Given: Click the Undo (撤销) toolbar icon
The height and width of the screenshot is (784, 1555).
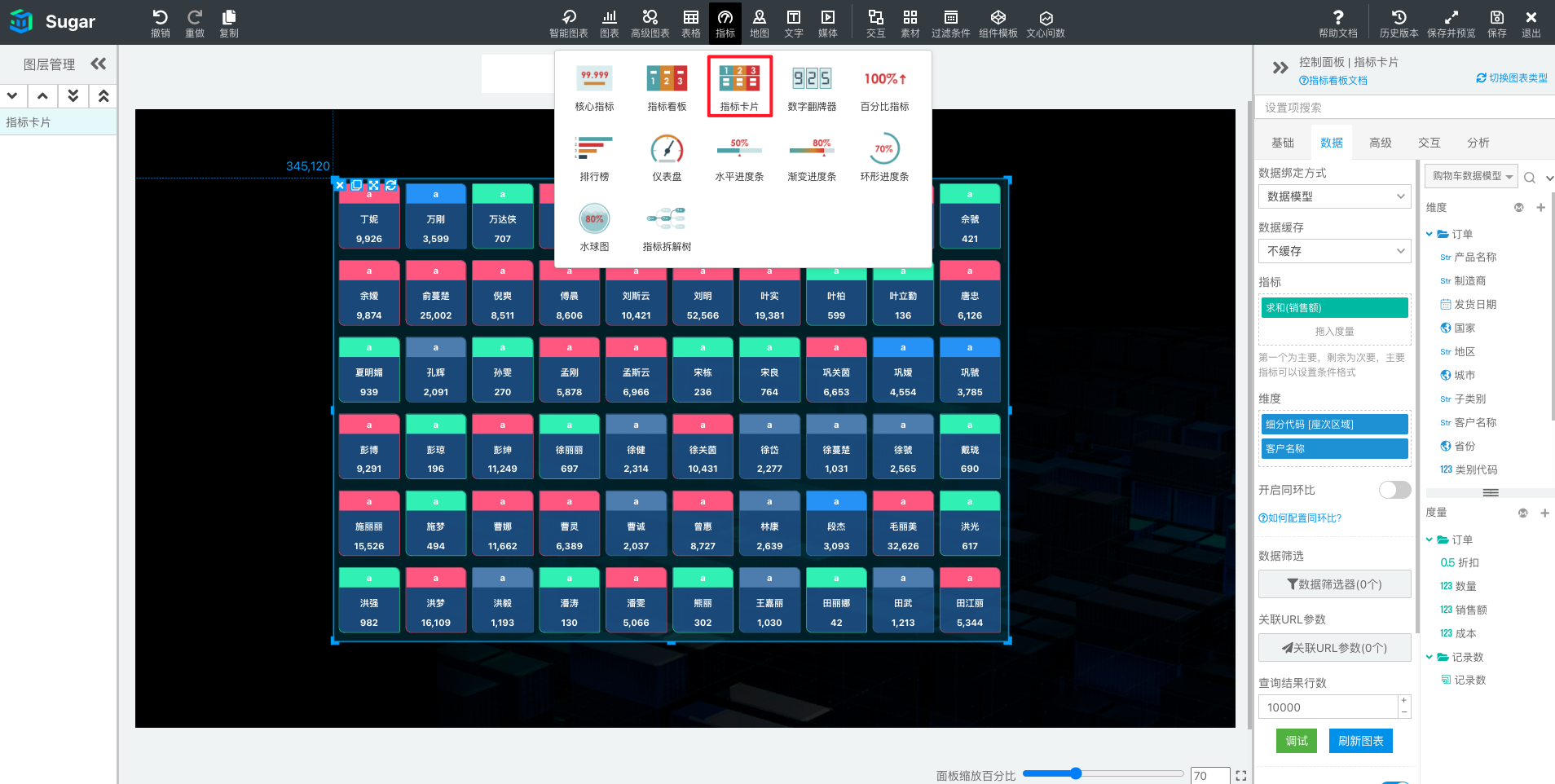Looking at the screenshot, I should (x=160, y=23).
